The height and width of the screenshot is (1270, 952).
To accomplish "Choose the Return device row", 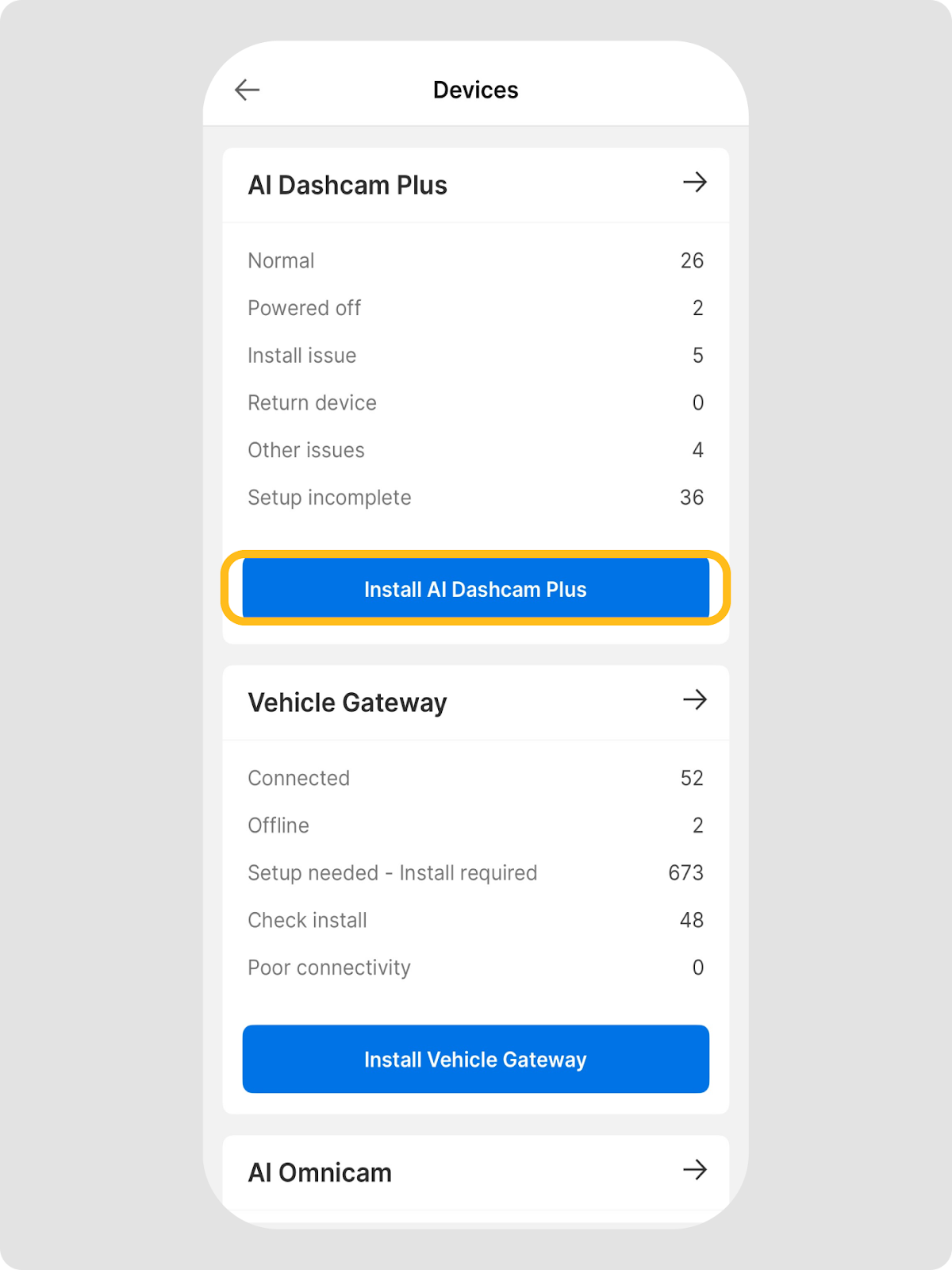I will coord(475,402).
